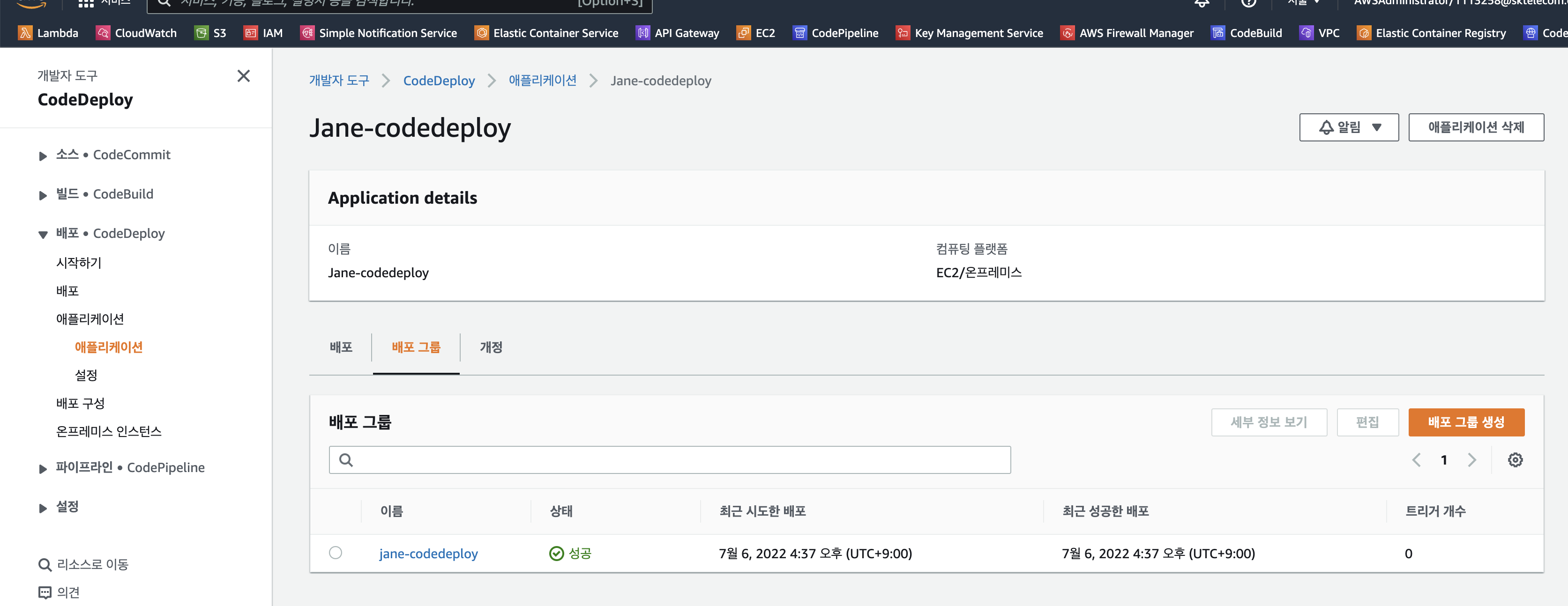Open the CloudWatch shortcut icon

pos(103,33)
